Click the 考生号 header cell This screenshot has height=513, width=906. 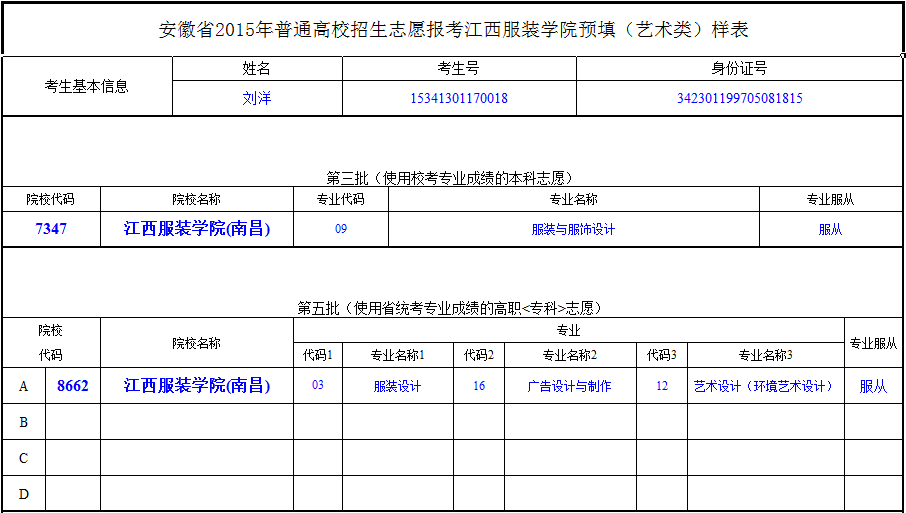[459, 69]
